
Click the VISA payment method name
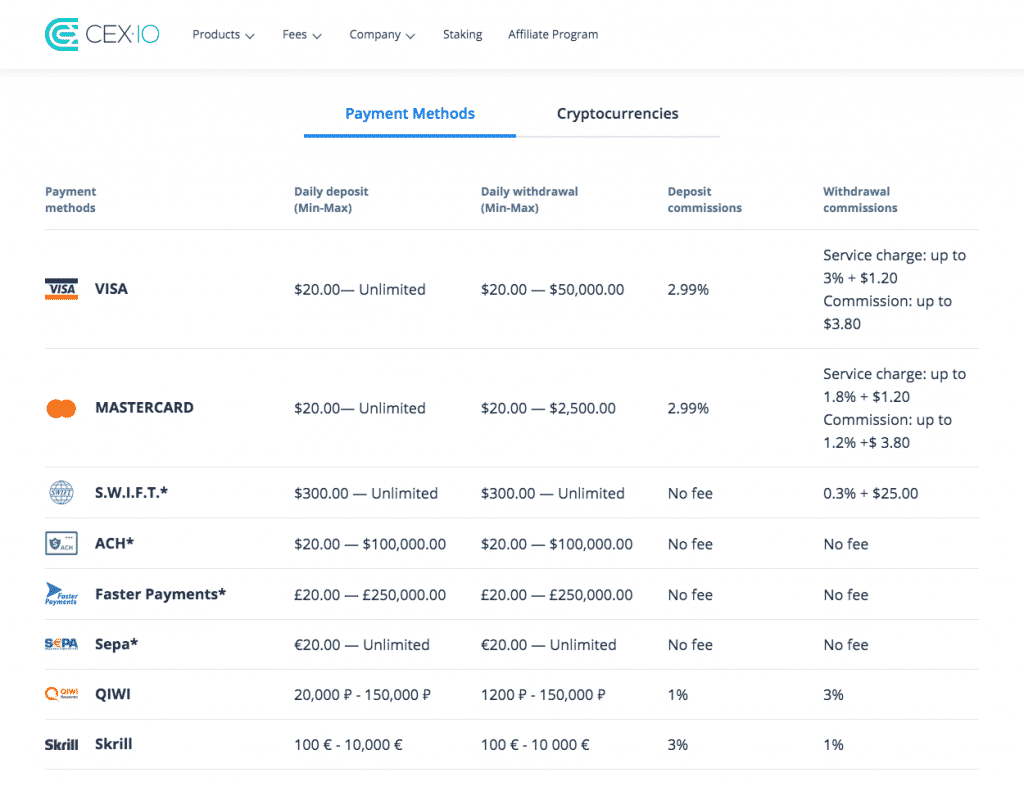point(111,289)
